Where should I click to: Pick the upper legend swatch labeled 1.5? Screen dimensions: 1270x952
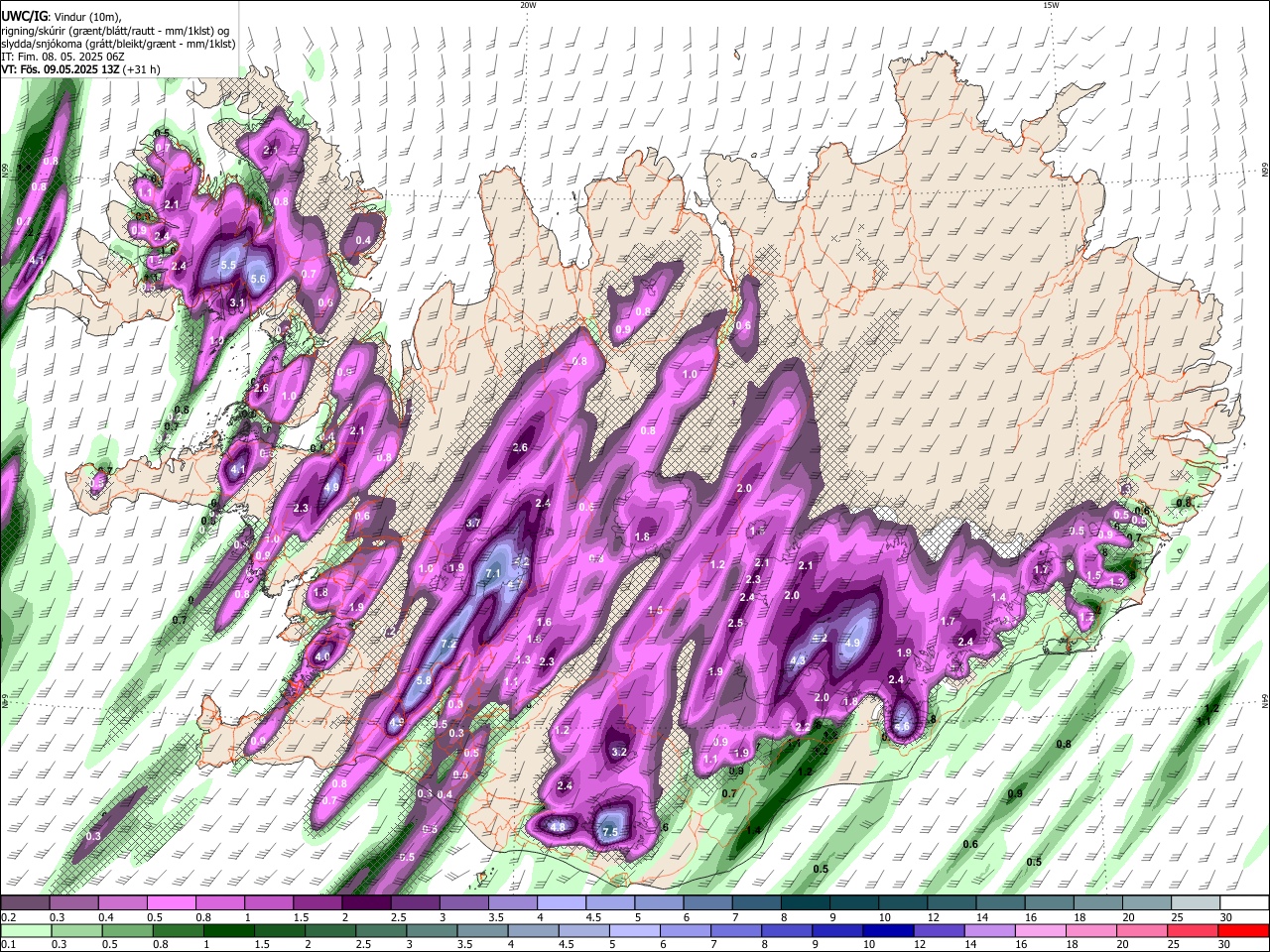[x=317, y=903]
